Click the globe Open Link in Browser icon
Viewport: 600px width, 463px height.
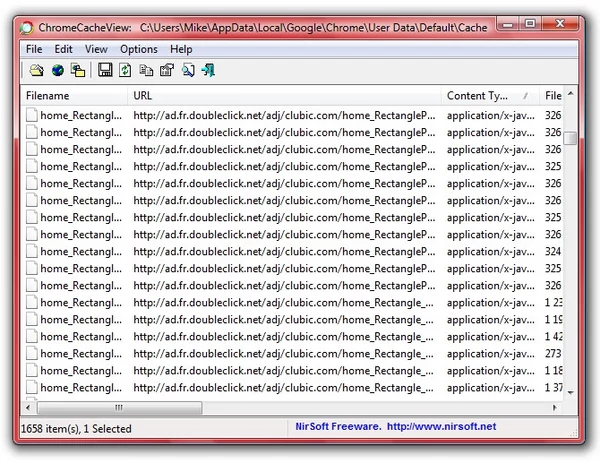[x=58, y=70]
